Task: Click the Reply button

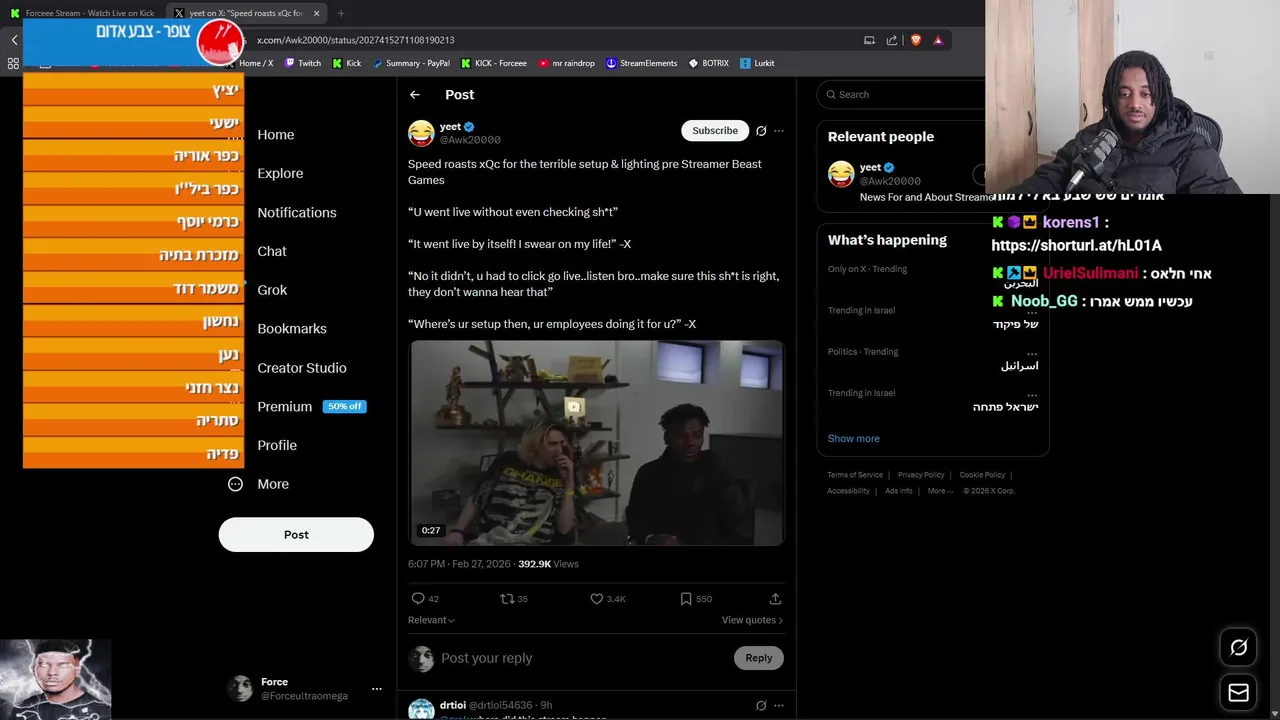Action: pyautogui.click(x=759, y=657)
